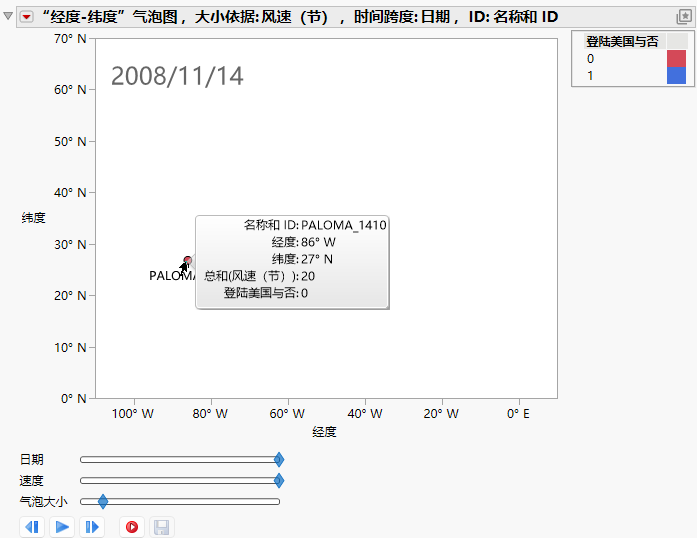
Task: Click the 70° N axis tick label
Action: pos(70,39)
